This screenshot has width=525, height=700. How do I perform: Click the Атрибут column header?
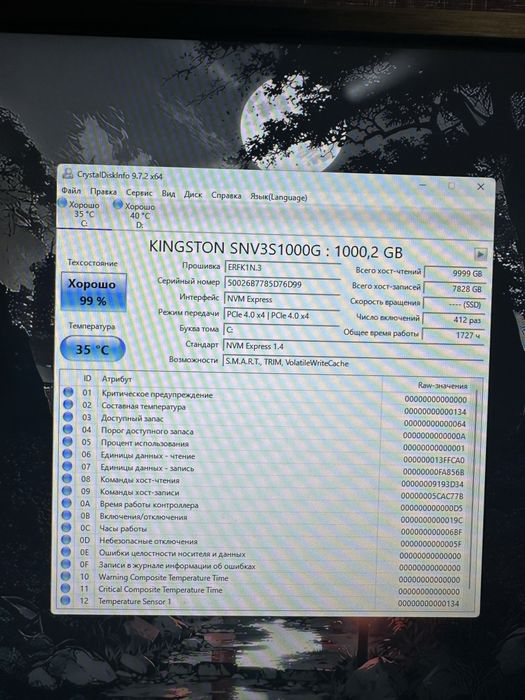click(x=117, y=379)
